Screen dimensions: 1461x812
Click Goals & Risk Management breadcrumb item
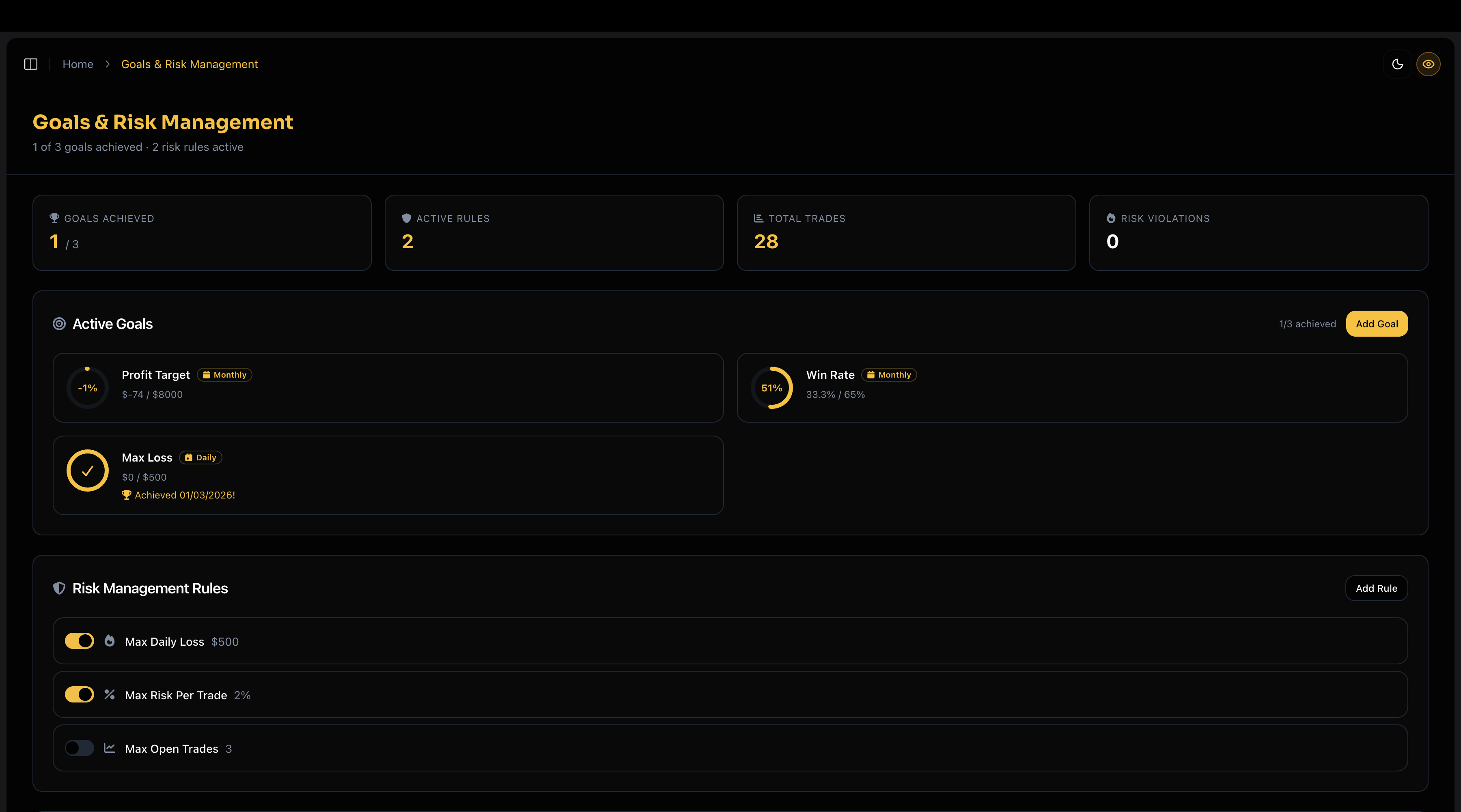pyautogui.click(x=190, y=64)
